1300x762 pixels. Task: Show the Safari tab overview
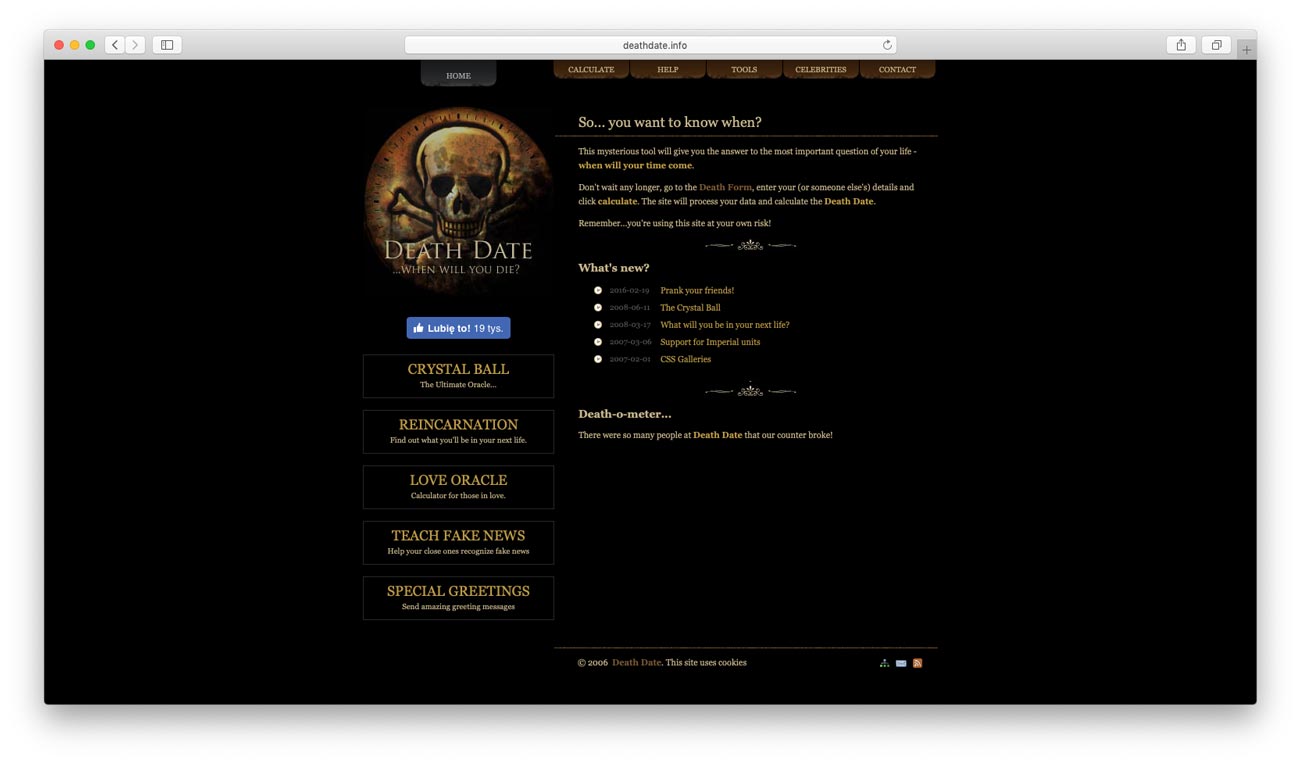(1216, 45)
